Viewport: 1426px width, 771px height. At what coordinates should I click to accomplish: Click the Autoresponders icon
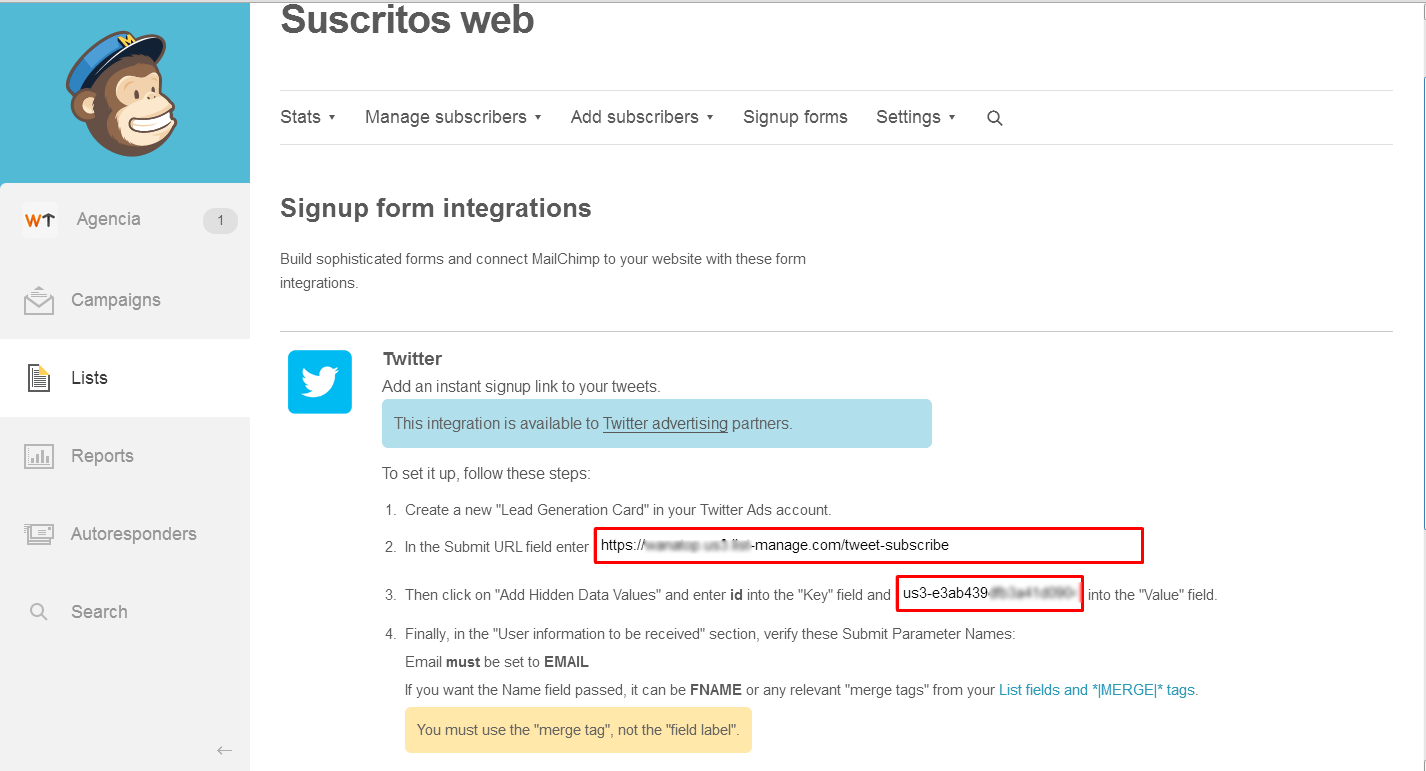tap(39, 534)
